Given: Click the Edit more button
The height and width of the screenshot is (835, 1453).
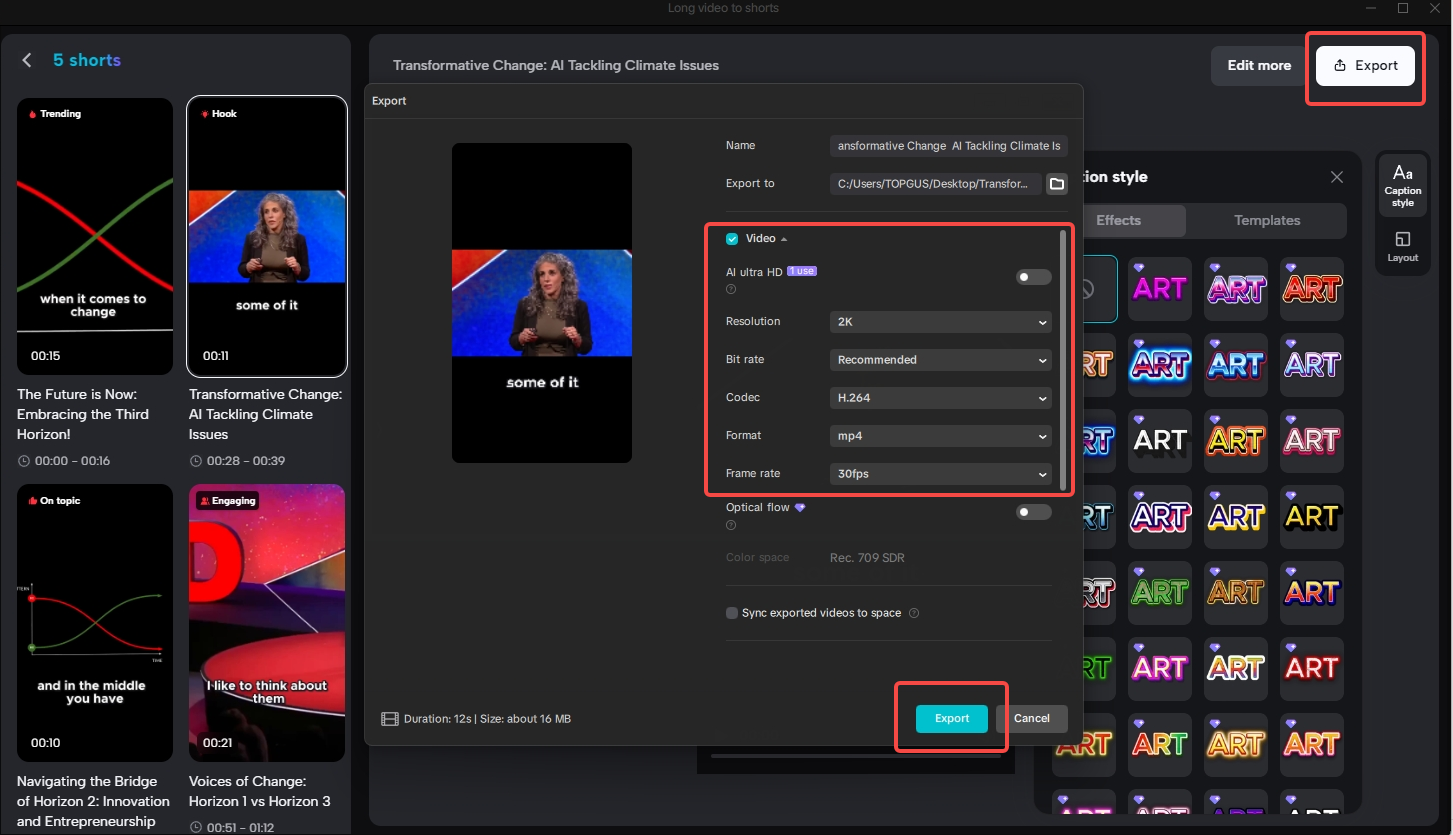Looking at the screenshot, I should tap(1258, 65).
